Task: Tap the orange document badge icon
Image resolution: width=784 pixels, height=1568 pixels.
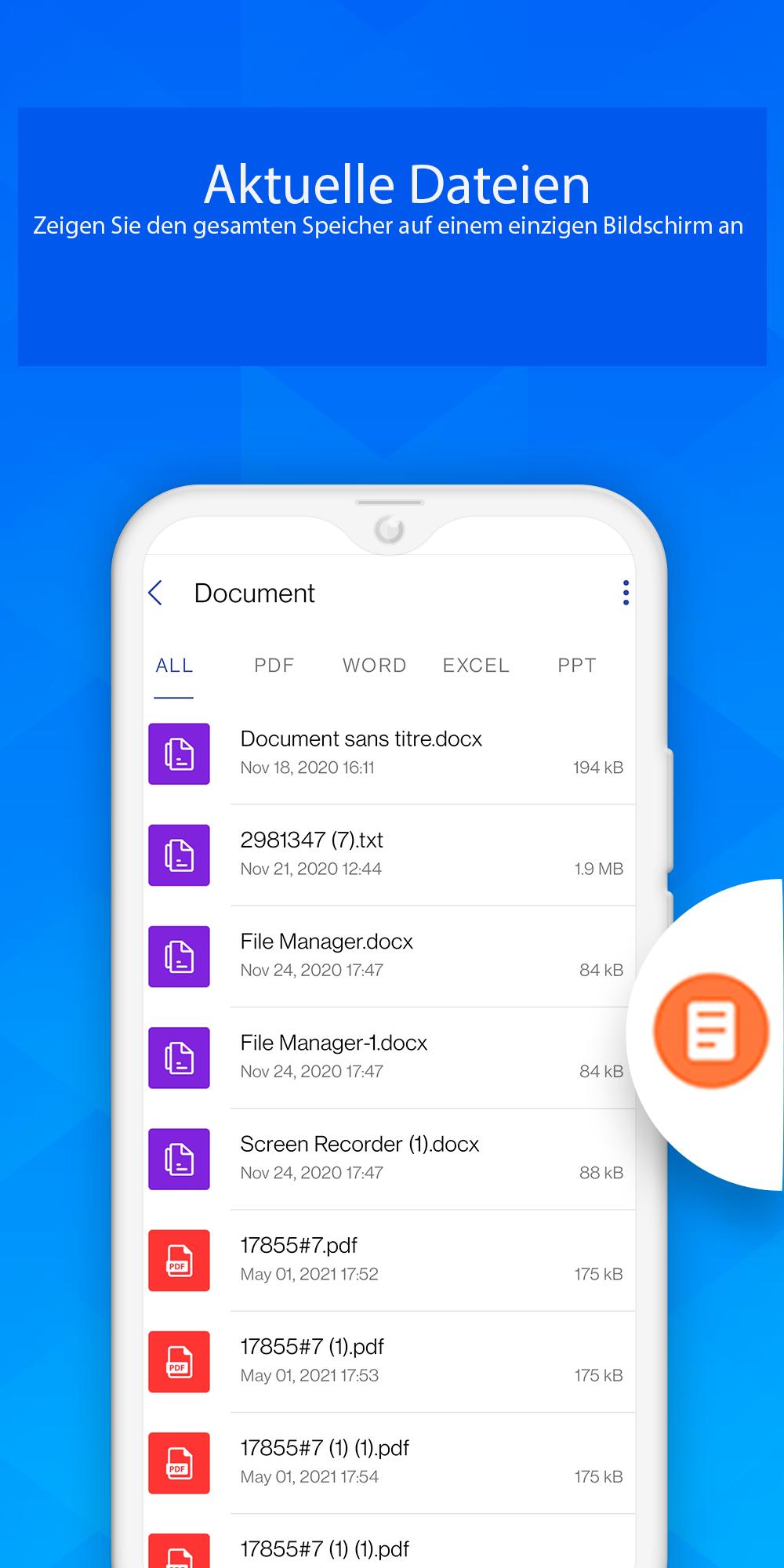Action: (x=711, y=1031)
